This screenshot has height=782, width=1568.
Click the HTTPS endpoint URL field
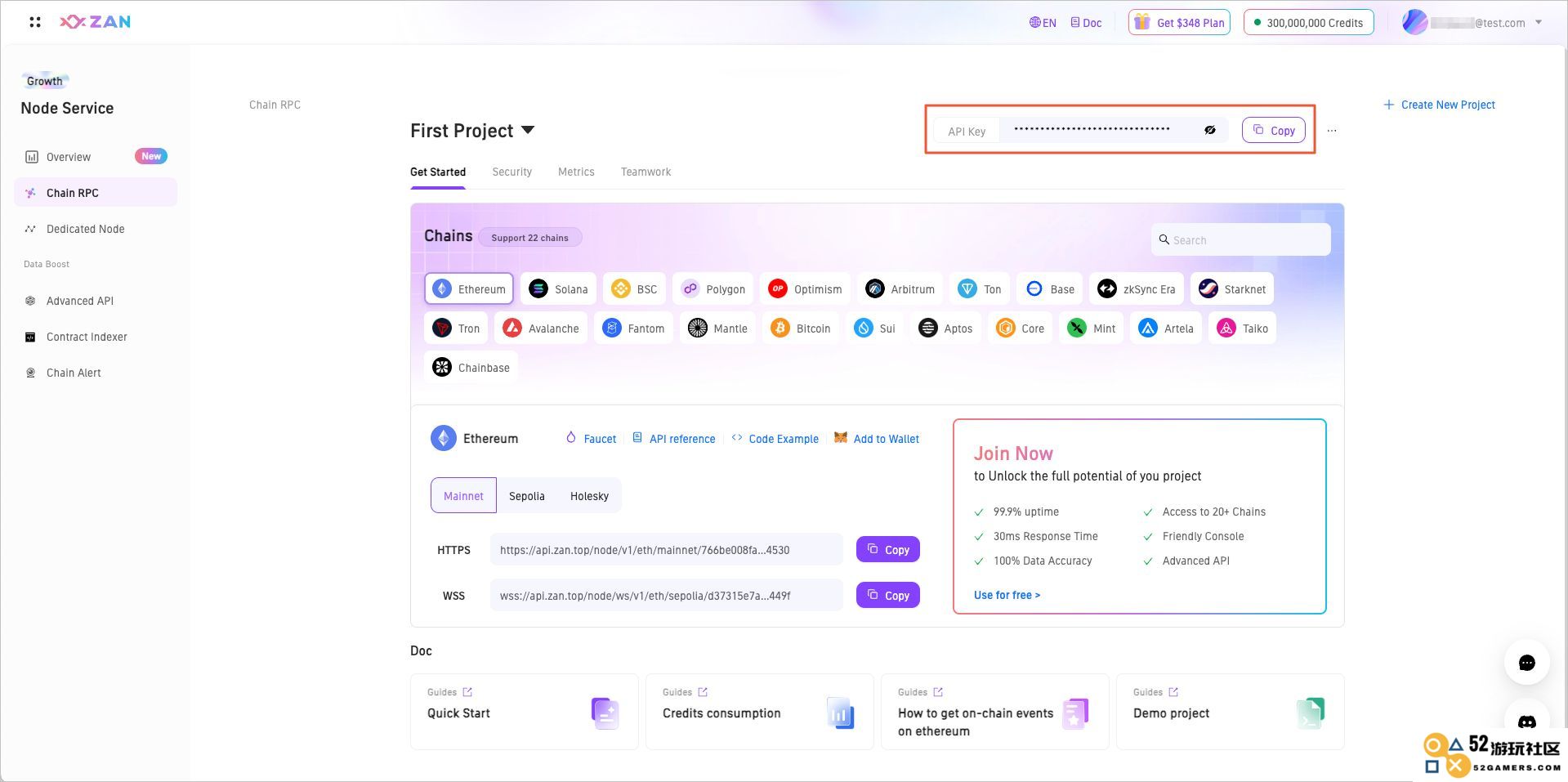(666, 549)
